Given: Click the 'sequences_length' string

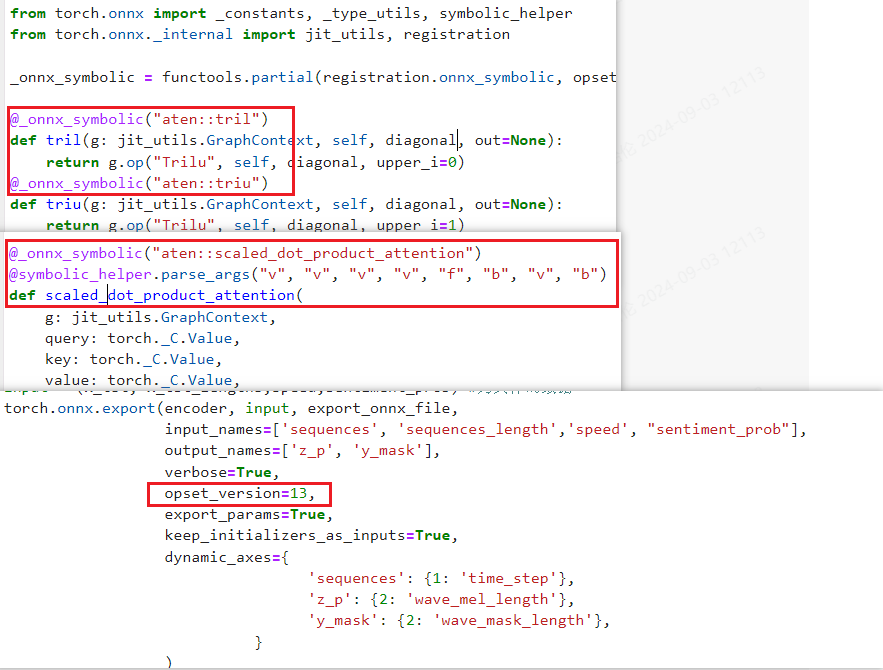Looking at the screenshot, I should (476, 430).
